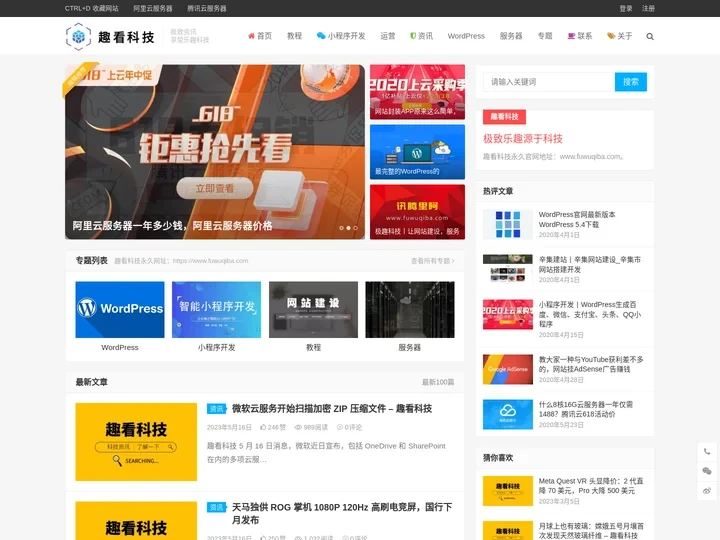Click 资讯 tag beside 天马独供 ROG article
Viewport: 720px width, 540px height.
point(217,507)
